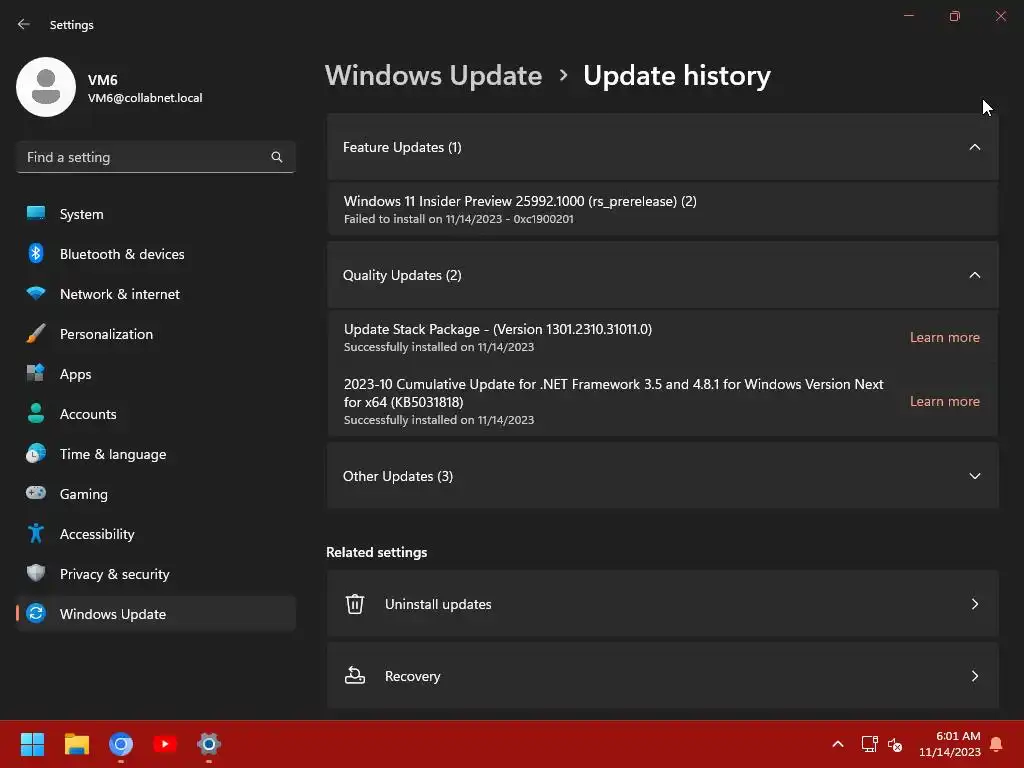The width and height of the screenshot is (1024, 768).
Task: Open the Windows Start menu
Action: [x=32, y=744]
